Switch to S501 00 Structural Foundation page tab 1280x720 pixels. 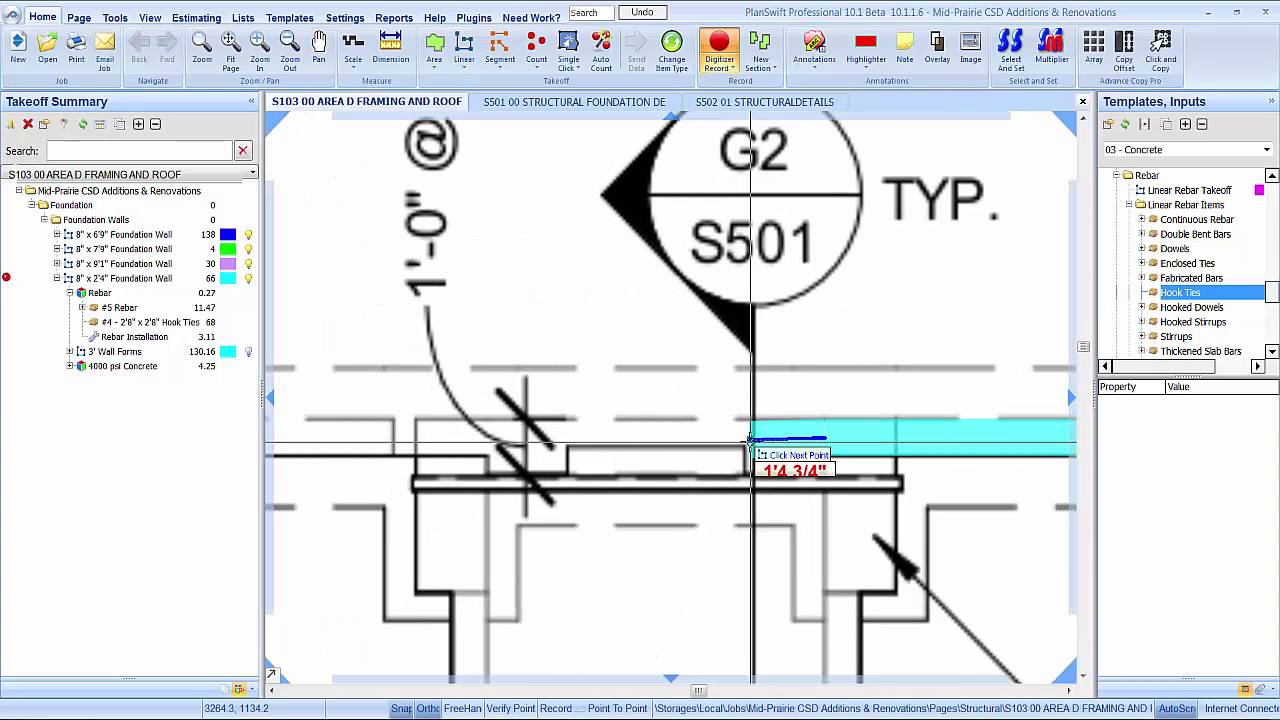[x=574, y=102]
